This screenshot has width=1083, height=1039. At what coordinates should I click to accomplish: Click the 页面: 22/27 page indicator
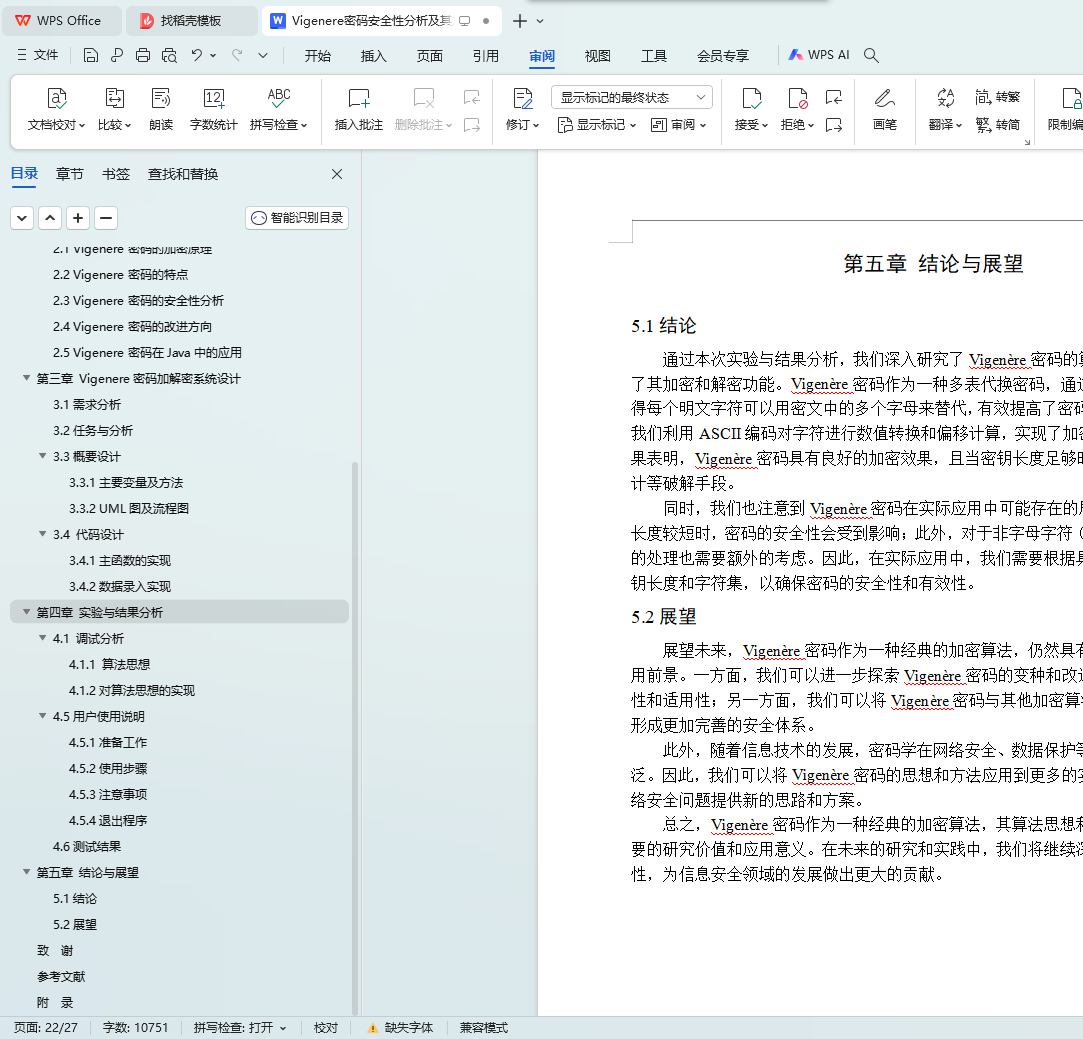pyautogui.click(x=46, y=1028)
